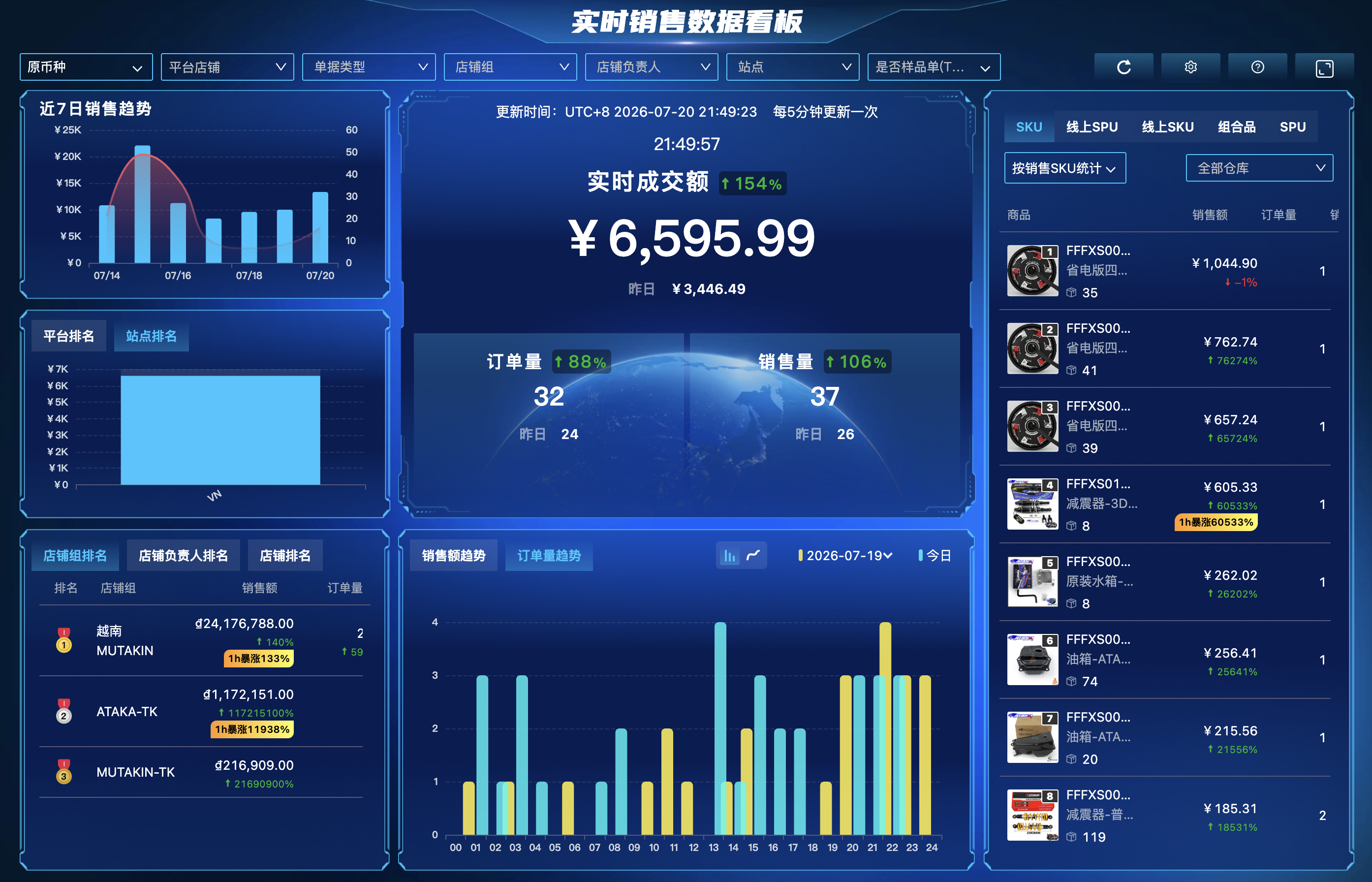Expand the 站点 filter dropdown
Image resolution: width=1372 pixels, height=882 pixels.
tap(793, 67)
